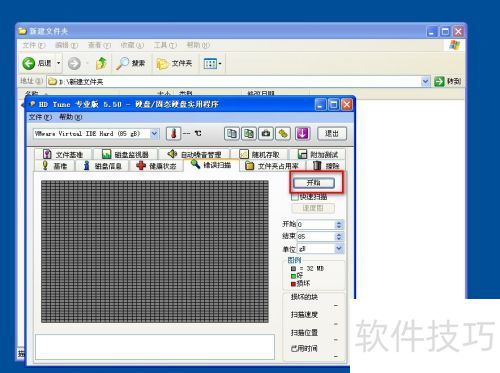Expand the Explorer address bar dropdown
Screen dimensions: 500x373
coord(425,81)
